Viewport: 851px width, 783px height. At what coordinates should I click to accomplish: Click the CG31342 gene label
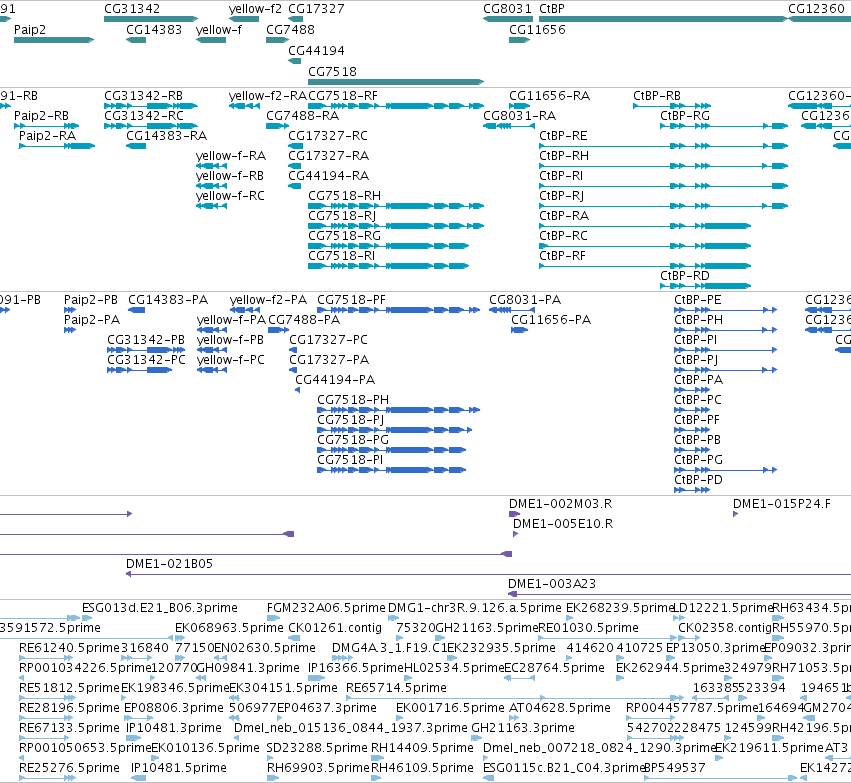click(132, 9)
